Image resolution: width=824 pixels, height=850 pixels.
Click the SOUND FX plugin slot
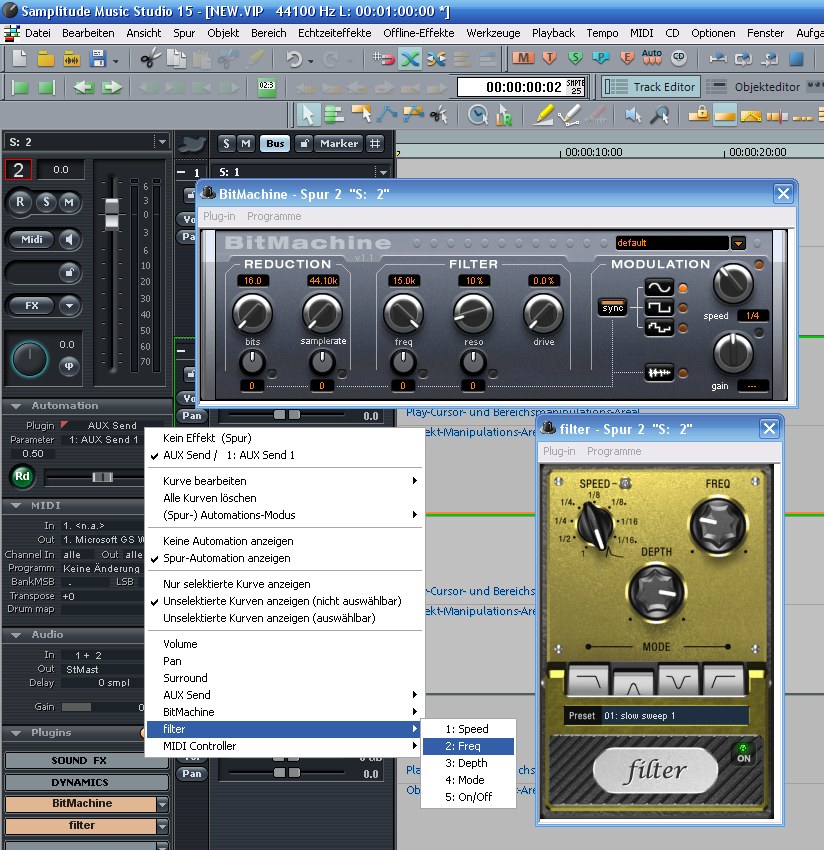click(x=86, y=761)
